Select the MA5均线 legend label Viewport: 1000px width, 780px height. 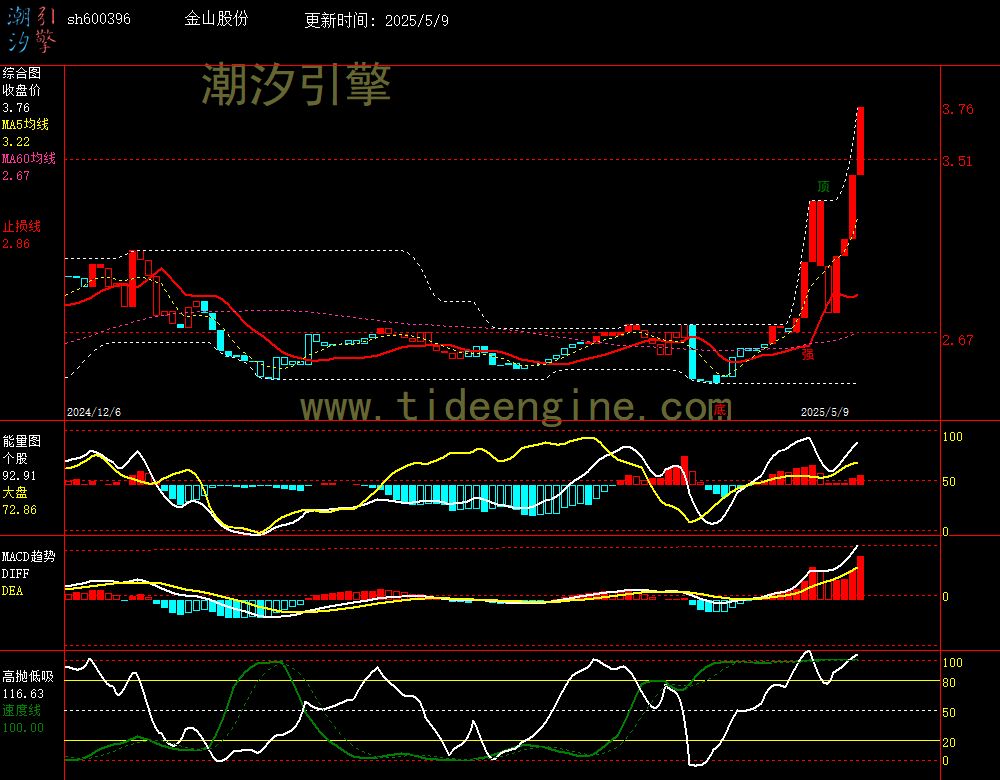26,124
